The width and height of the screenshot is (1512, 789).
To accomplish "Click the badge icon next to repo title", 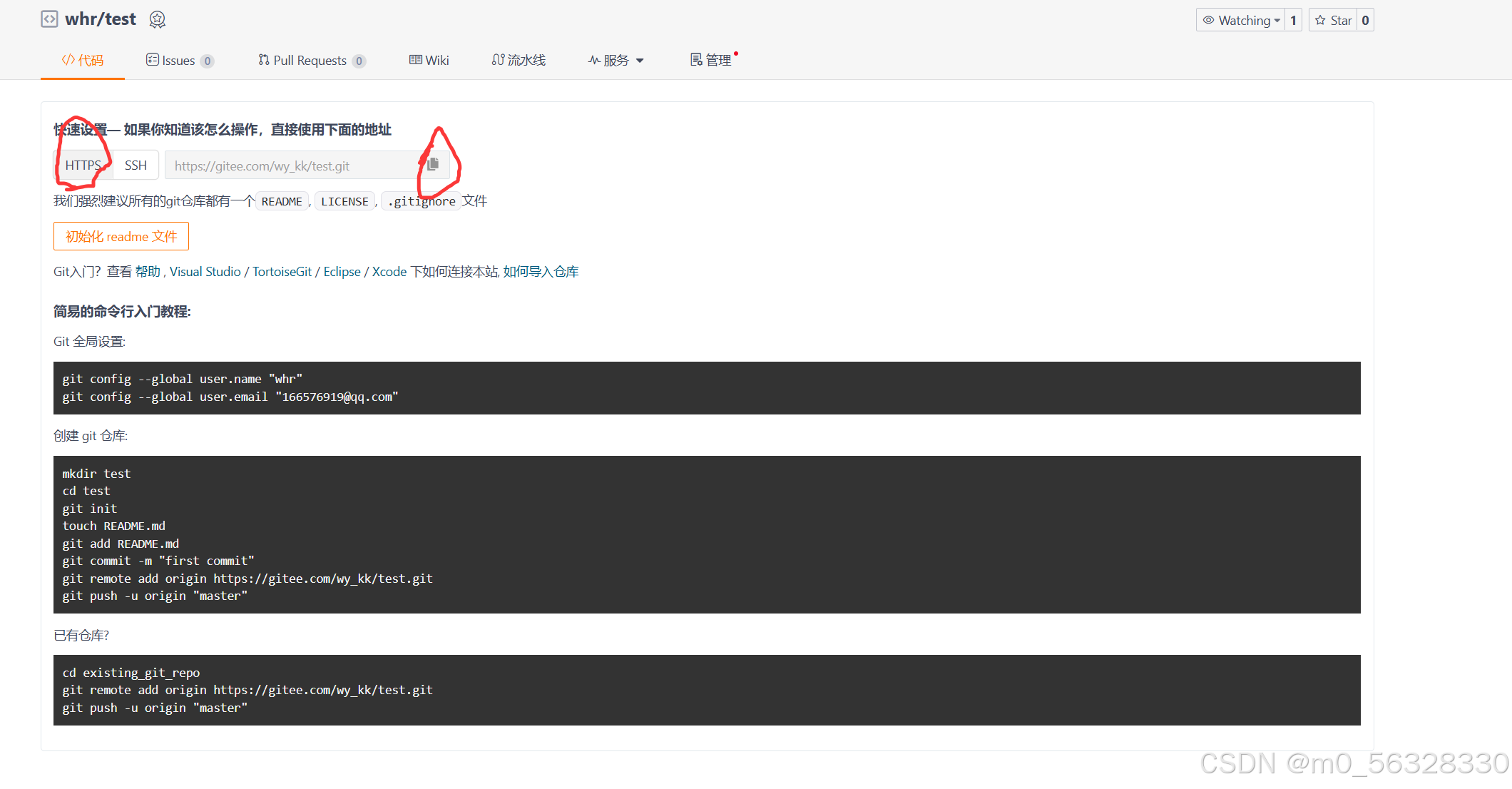I will (x=157, y=20).
